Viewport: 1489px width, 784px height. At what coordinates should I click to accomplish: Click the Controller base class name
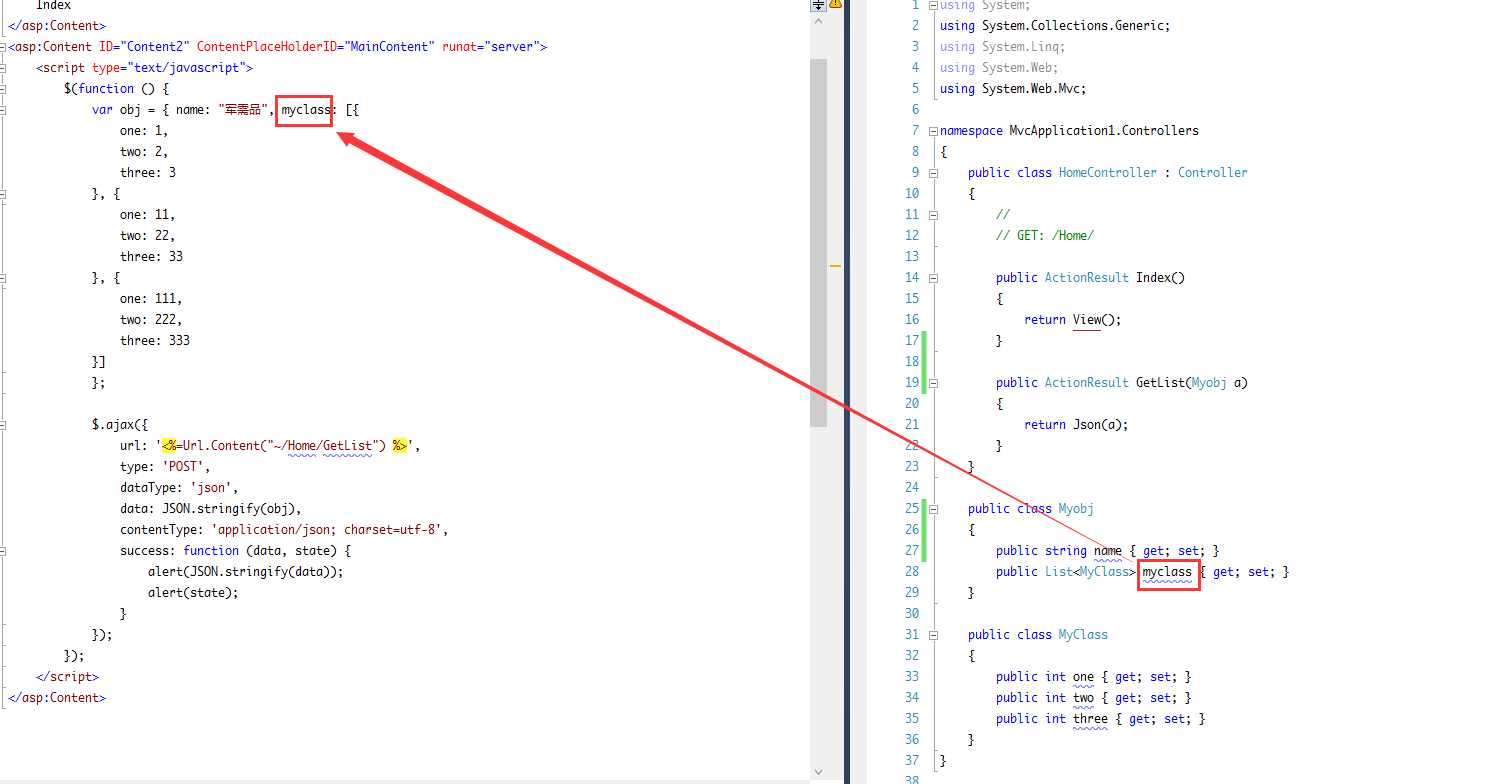click(x=1213, y=172)
